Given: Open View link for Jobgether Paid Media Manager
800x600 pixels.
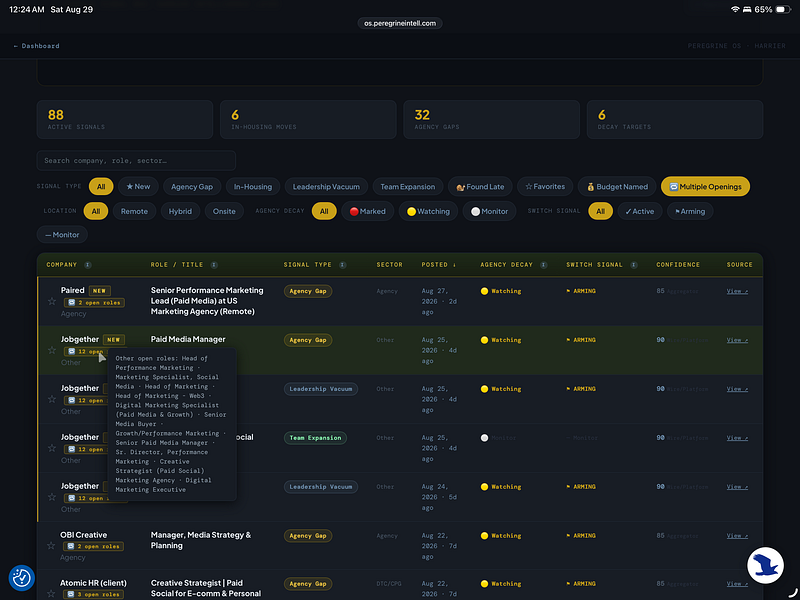Looking at the screenshot, I should coord(737,340).
